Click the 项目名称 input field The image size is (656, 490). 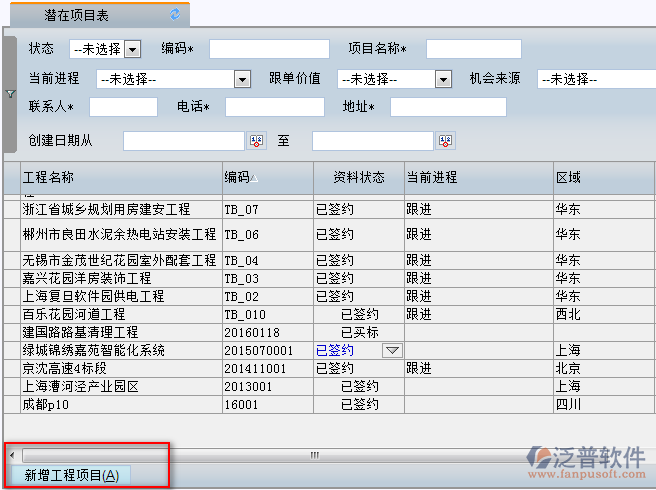(x=474, y=49)
